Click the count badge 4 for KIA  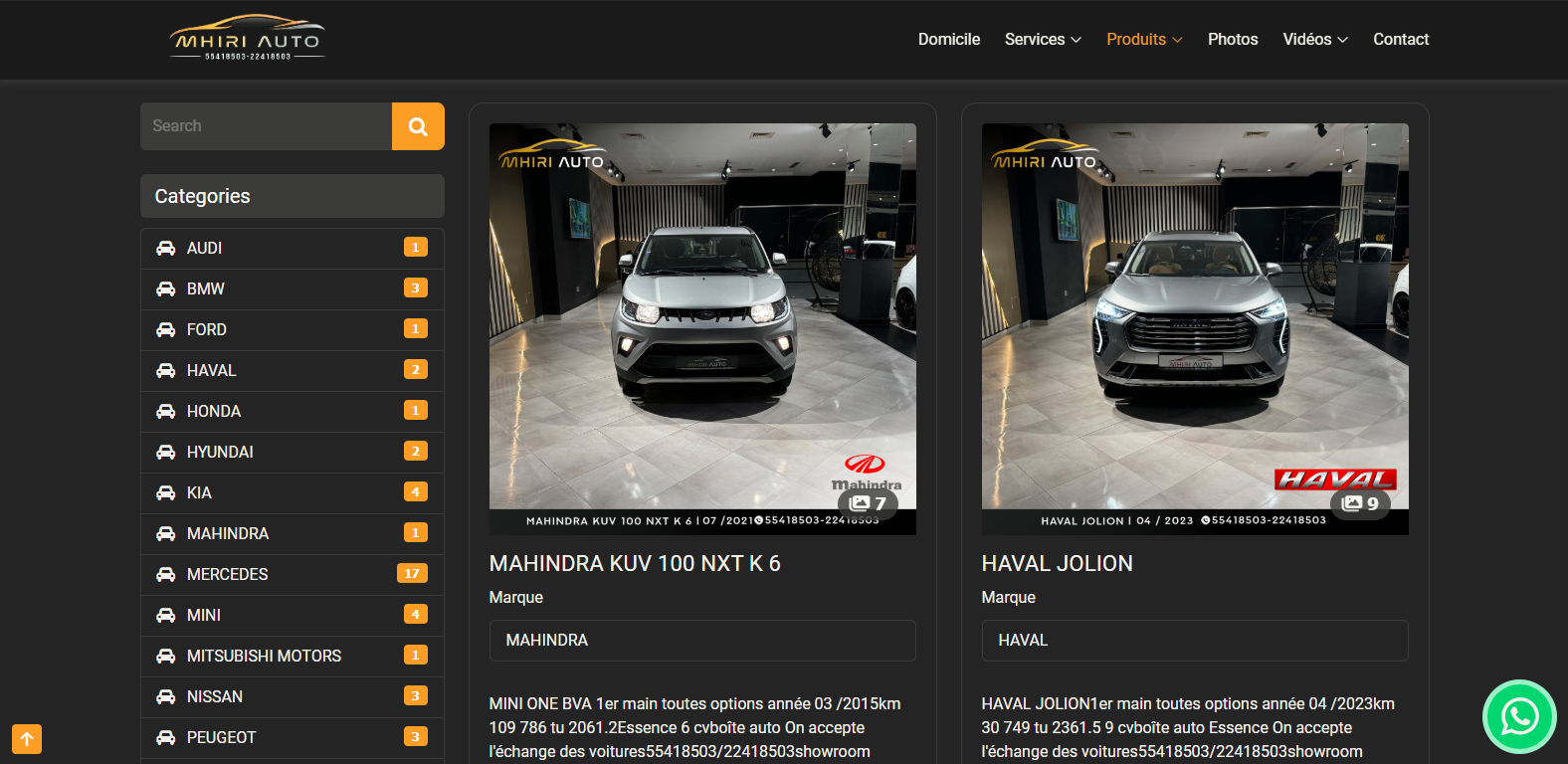tap(416, 491)
